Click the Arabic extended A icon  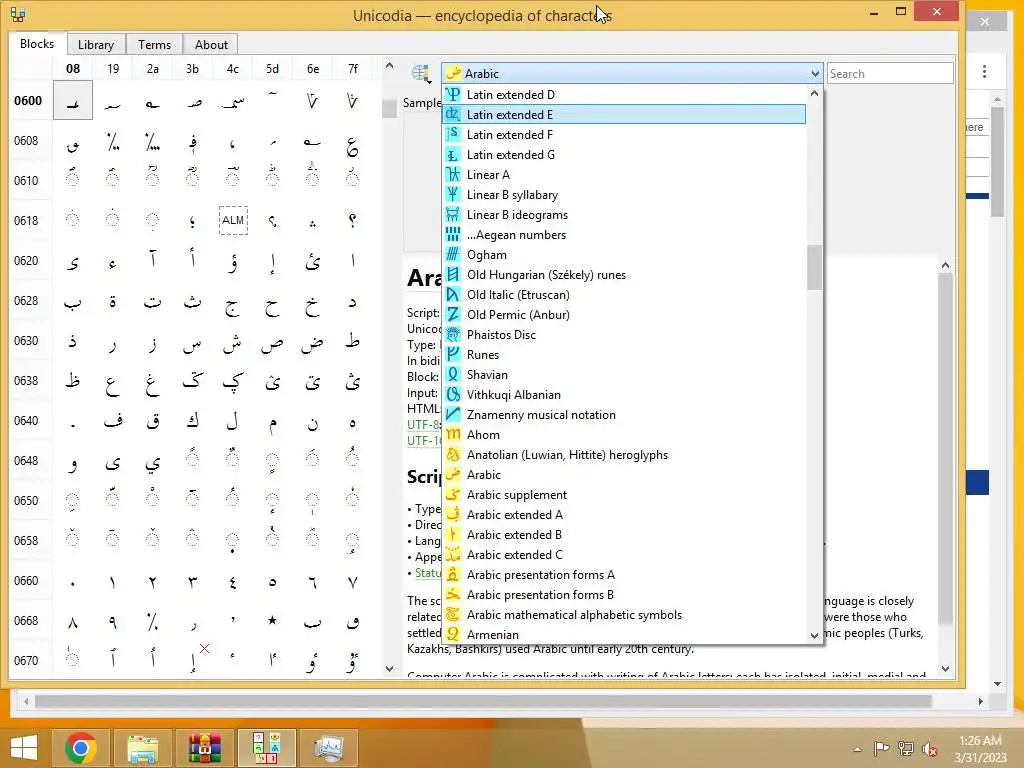point(453,515)
